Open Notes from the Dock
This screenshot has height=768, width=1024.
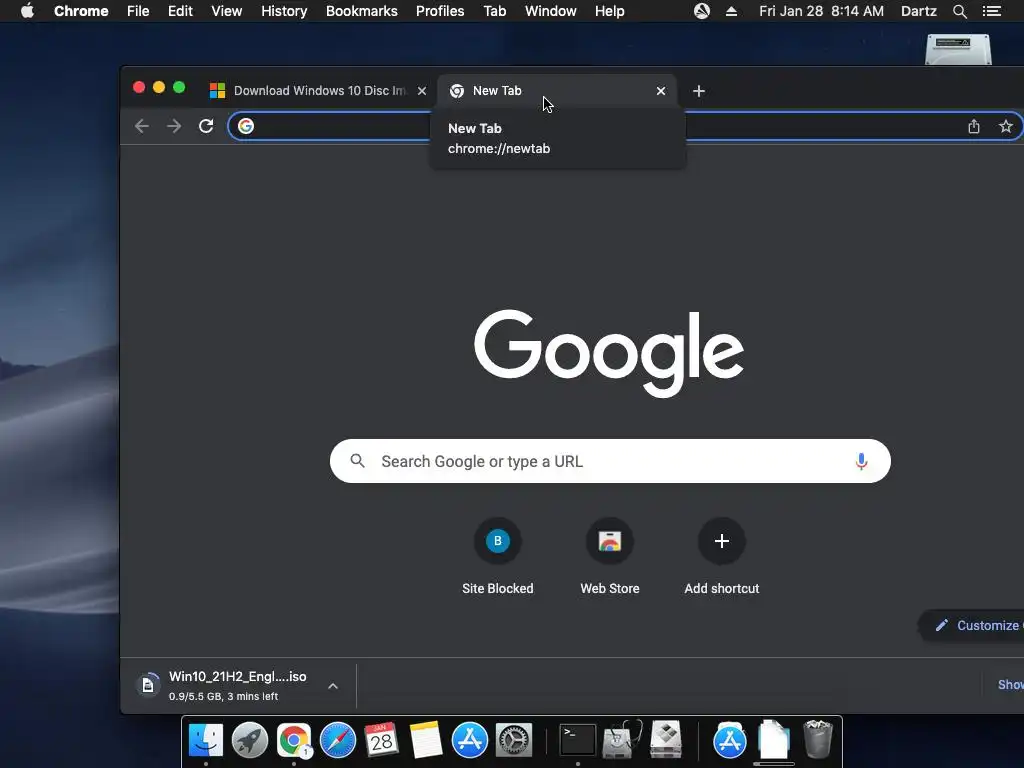[x=426, y=740]
